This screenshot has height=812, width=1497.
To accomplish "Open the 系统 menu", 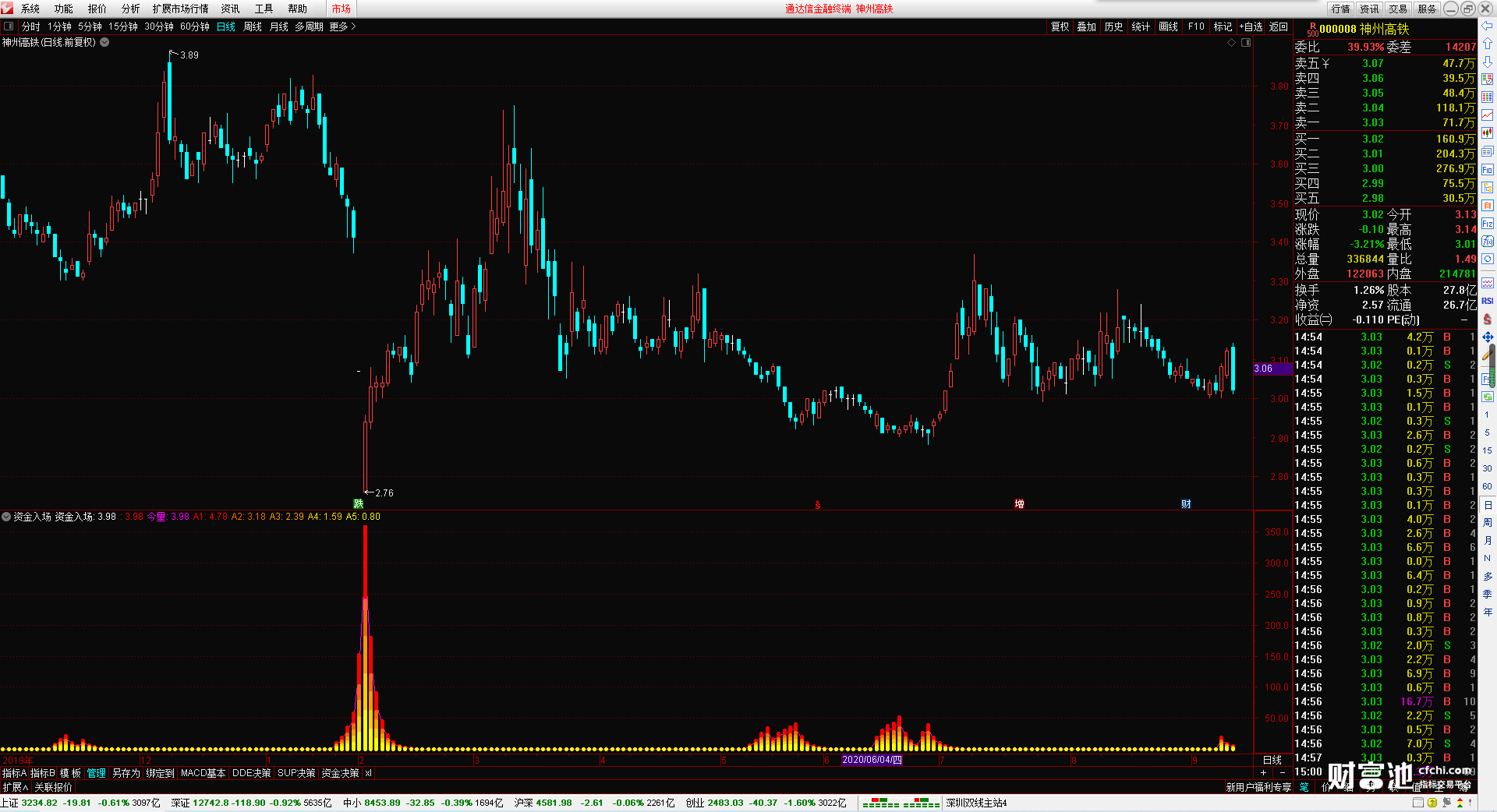I will click(30, 9).
